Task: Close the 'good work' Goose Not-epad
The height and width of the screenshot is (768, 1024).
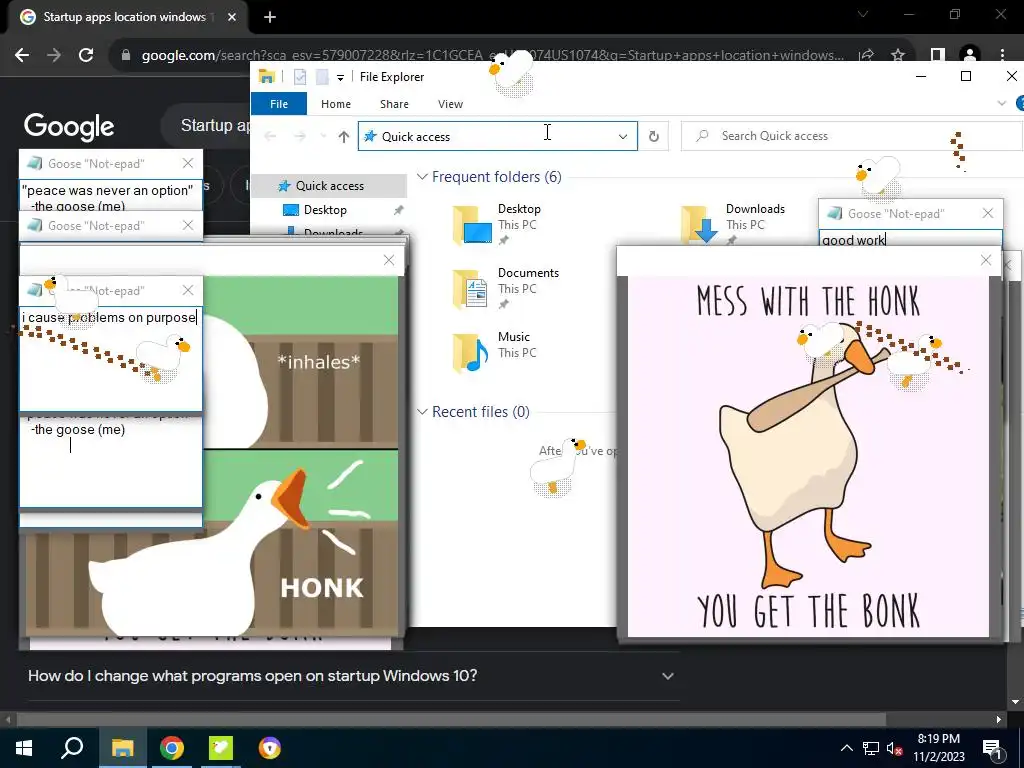Action: tap(988, 213)
